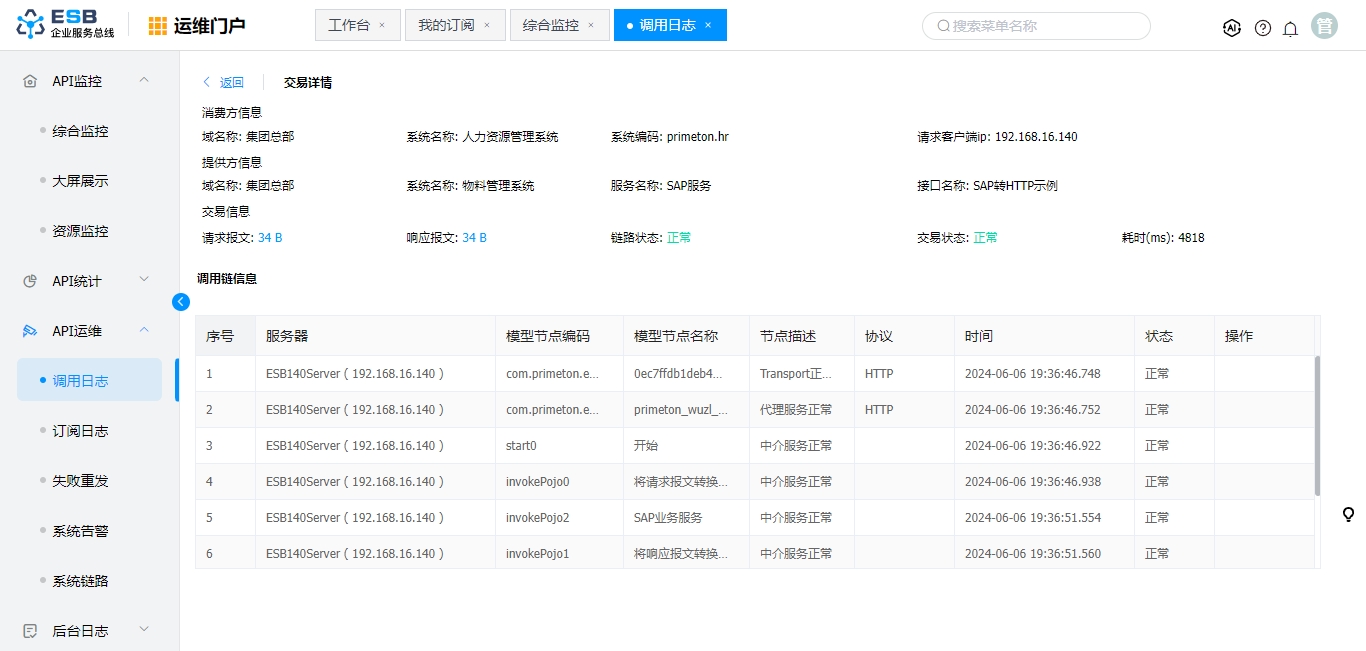Collapse sidebar with blue arrow button
The height and width of the screenshot is (651, 1366).
tap(181, 302)
